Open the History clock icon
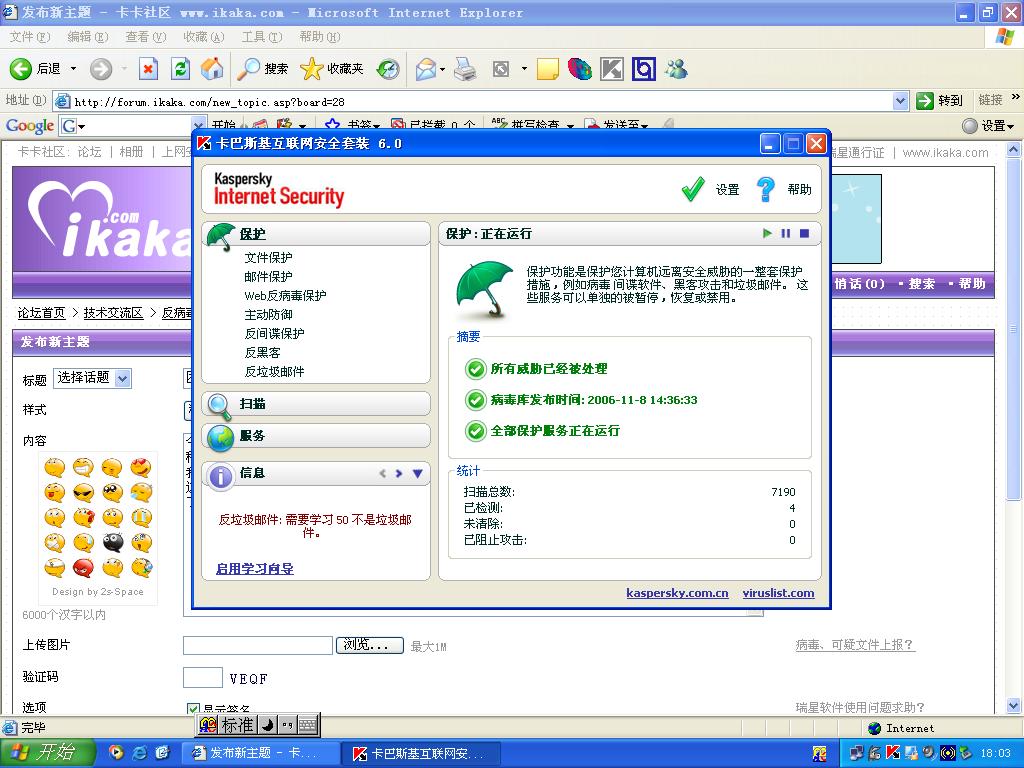Screen dimensions: 1024x768 (389, 69)
